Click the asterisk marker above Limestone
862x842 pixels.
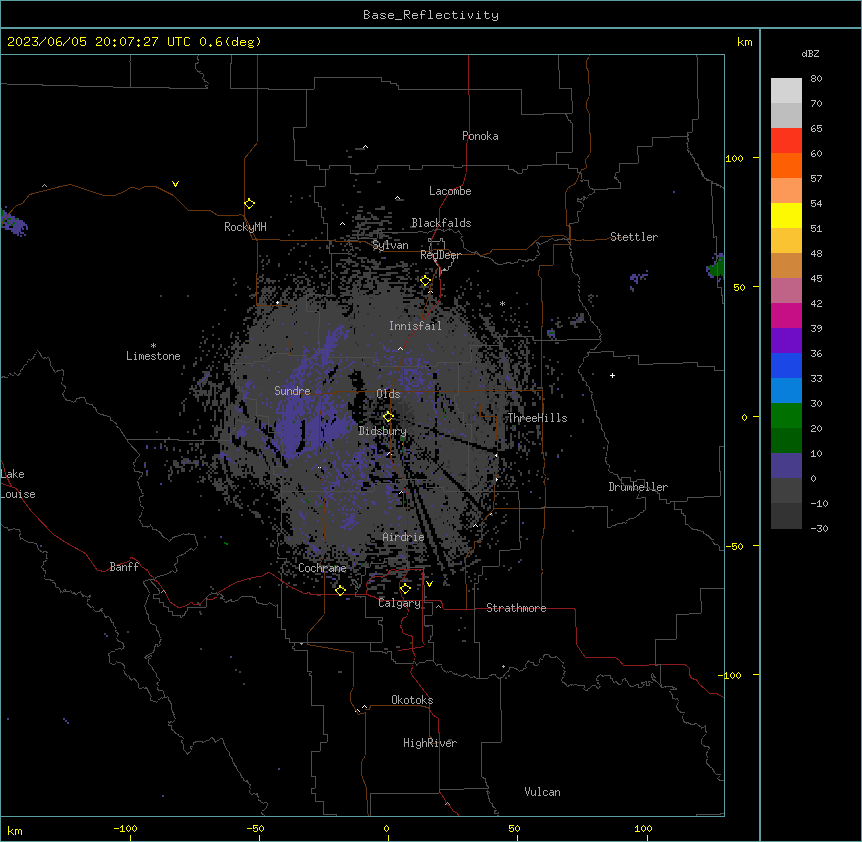point(153,346)
